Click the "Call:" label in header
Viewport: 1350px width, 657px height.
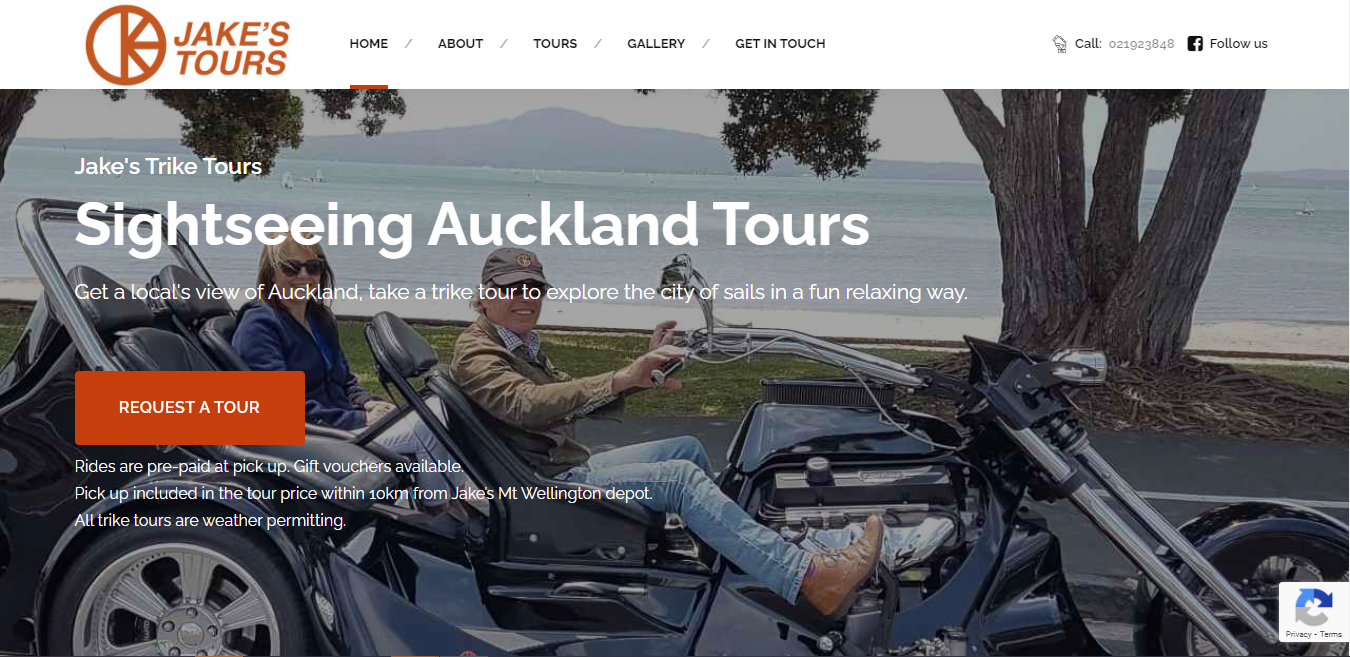pos(1088,44)
